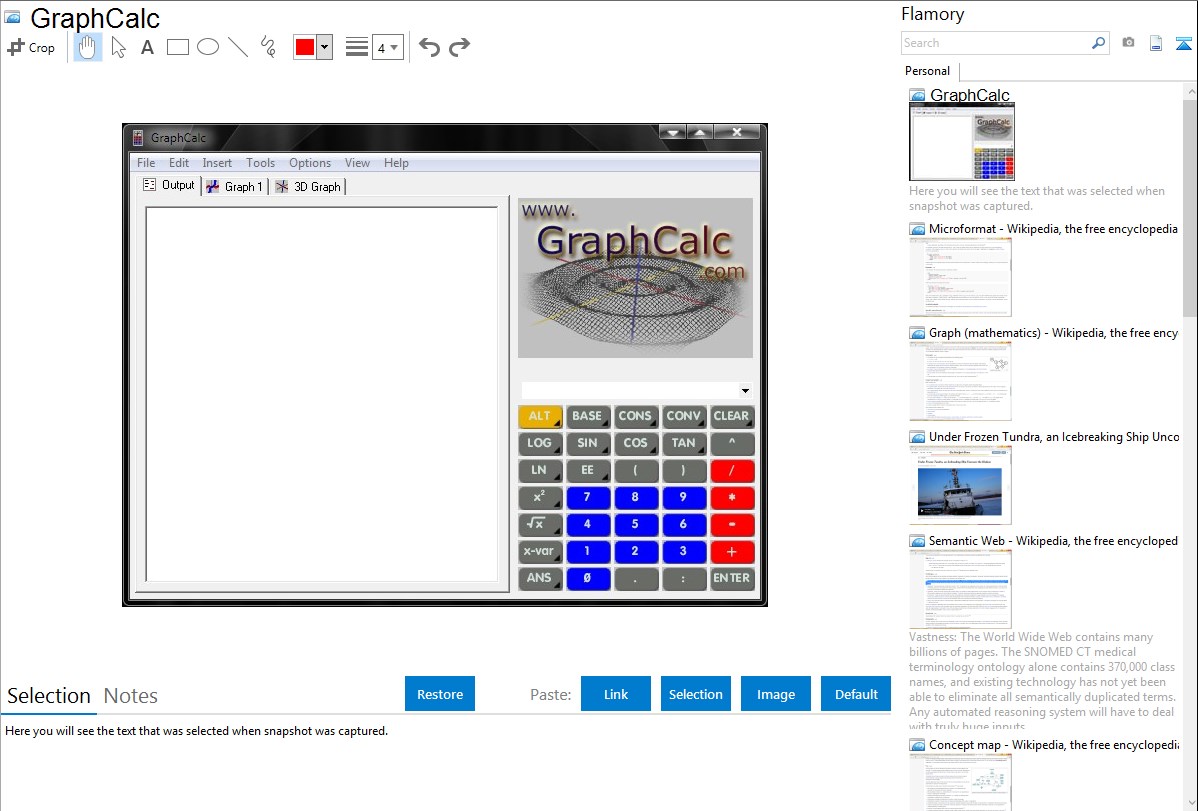Screen dimensions: 1198x811
Task: Open the color picker dropdown arrow
Action: [x=325, y=47]
